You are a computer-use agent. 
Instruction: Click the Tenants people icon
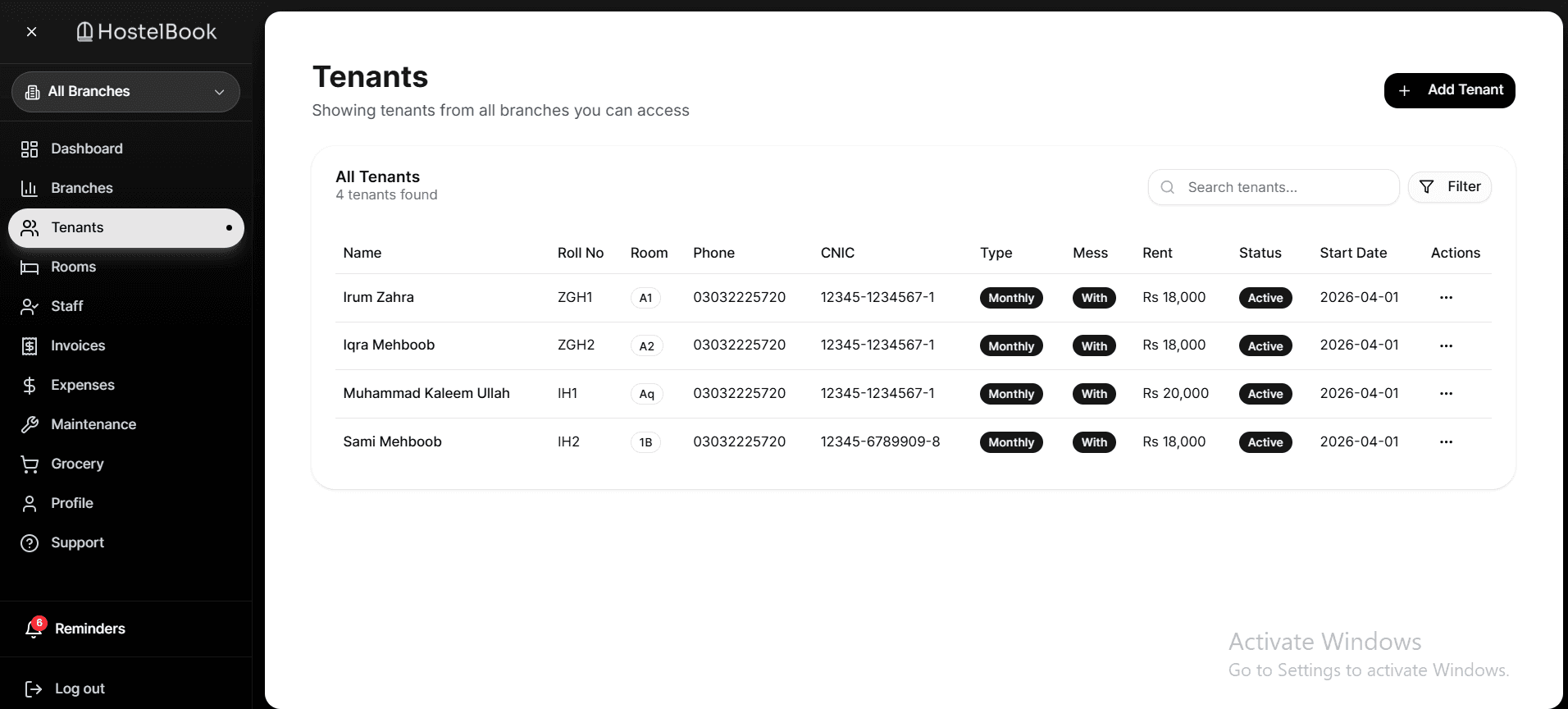(x=30, y=228)
